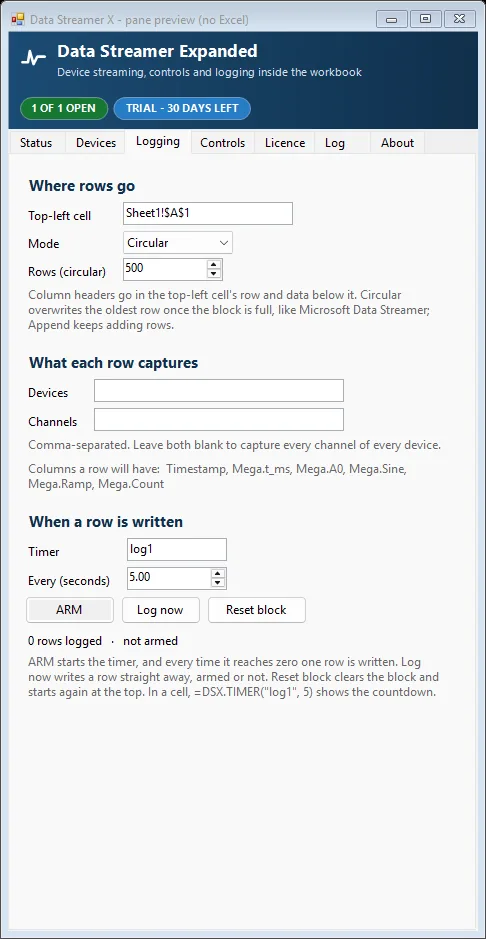The height and width of the screenshot is (939, 486).
Task: Minimize the Data Streamer X window
Action: (391, 19)
